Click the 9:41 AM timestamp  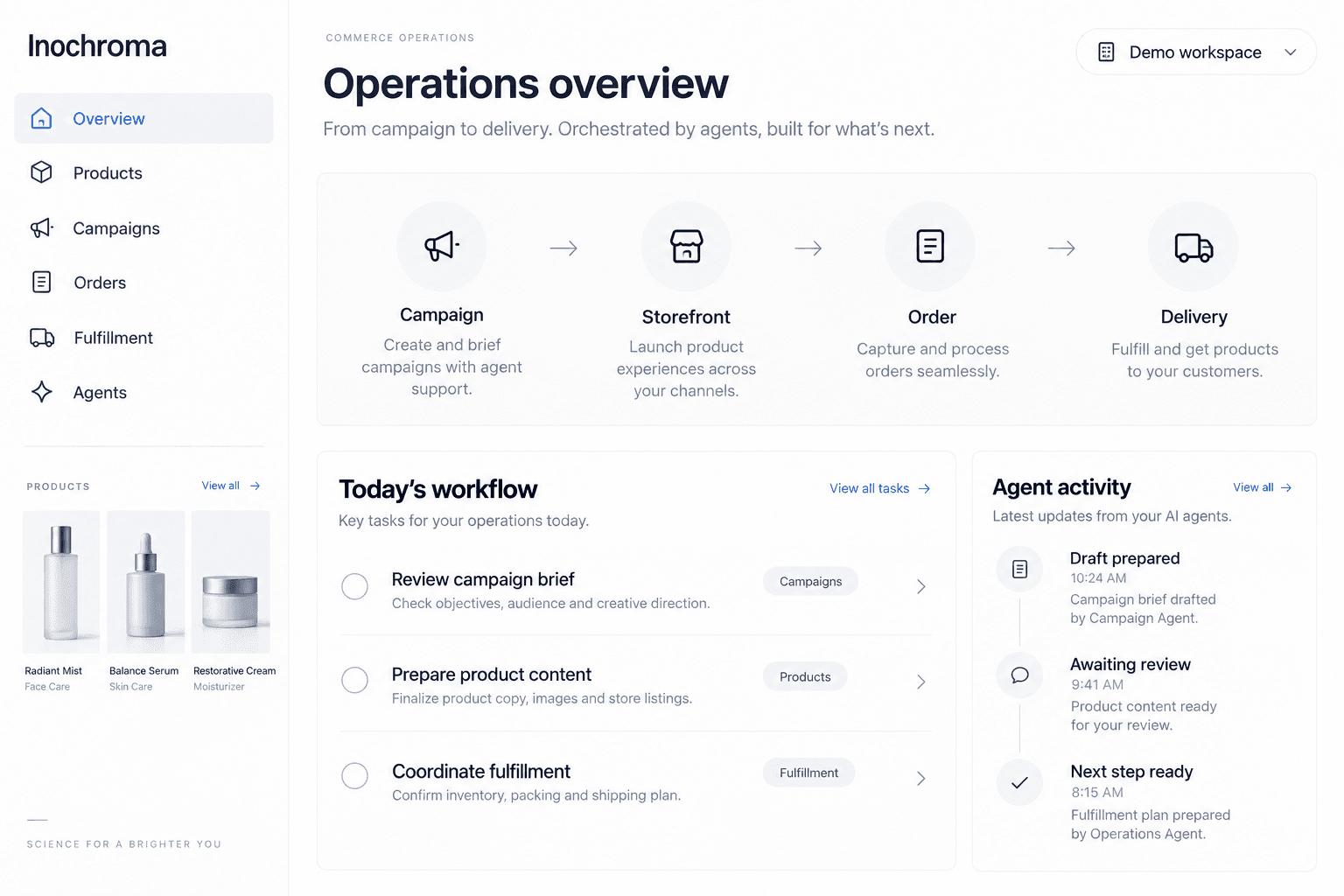click(1097, 685)
